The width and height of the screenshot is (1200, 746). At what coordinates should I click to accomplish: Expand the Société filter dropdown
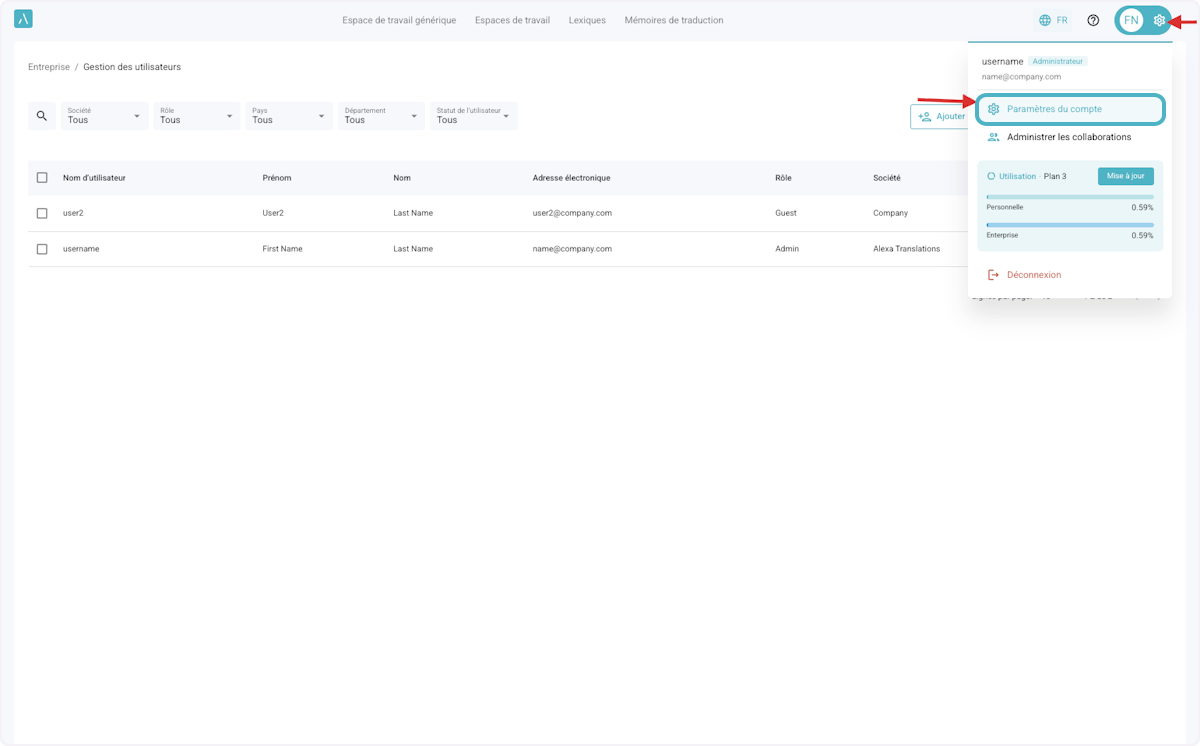coord(104,116)
